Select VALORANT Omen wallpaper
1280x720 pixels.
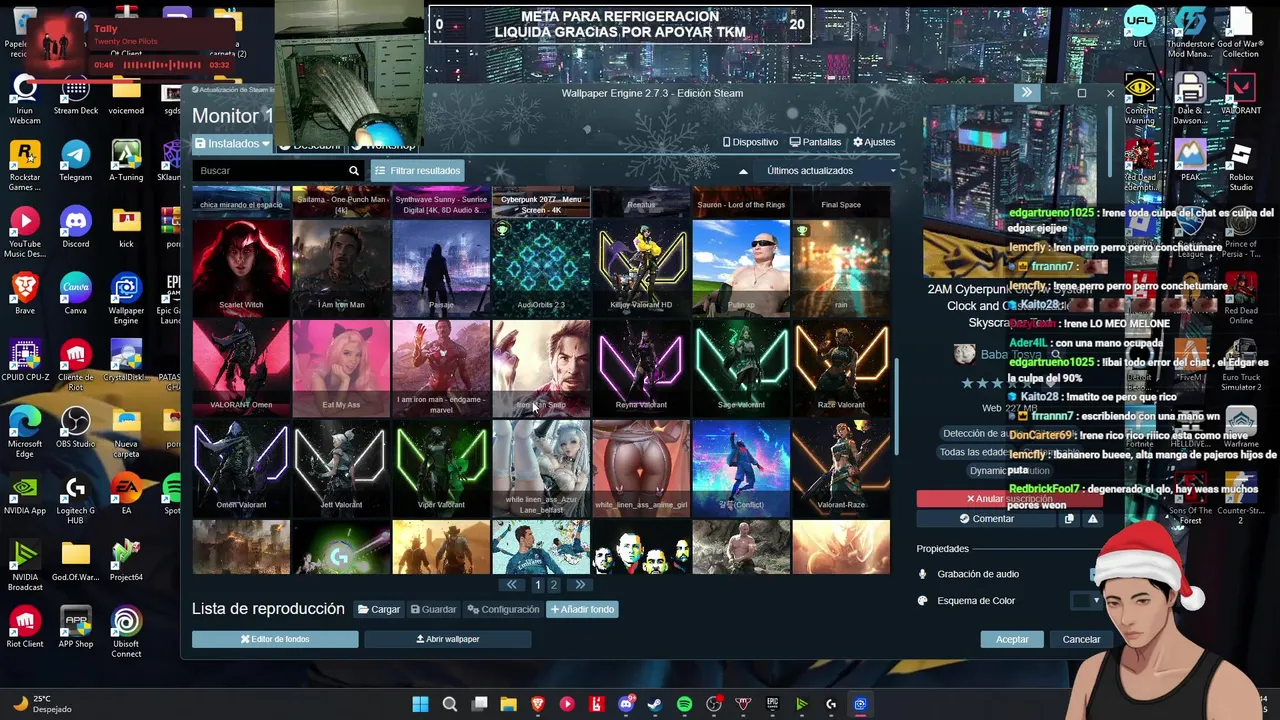[241, 367]
